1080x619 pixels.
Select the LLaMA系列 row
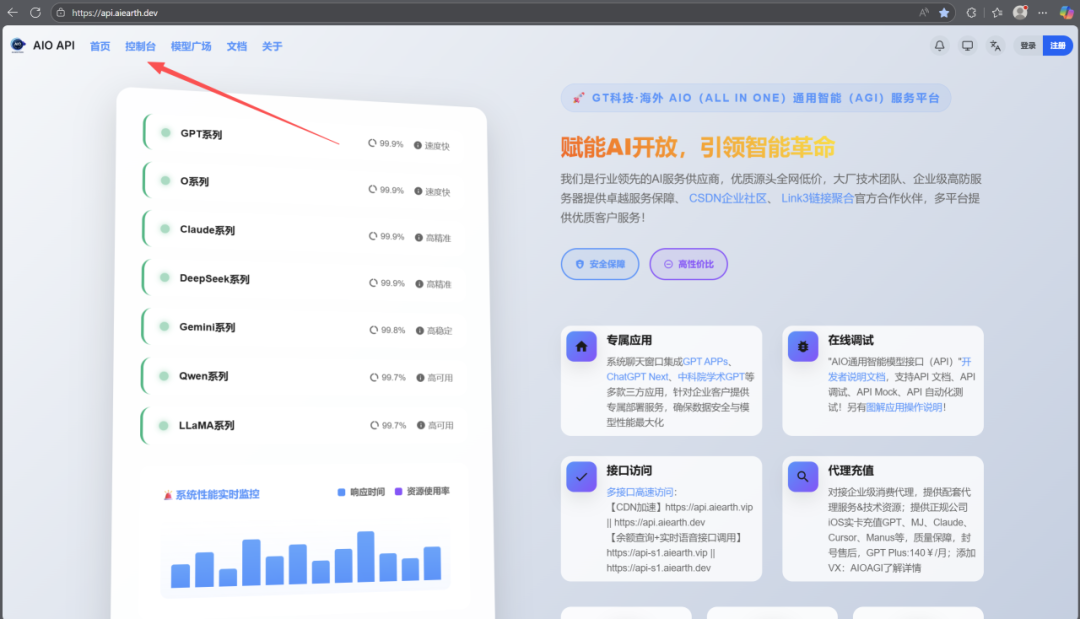point(300,425)
